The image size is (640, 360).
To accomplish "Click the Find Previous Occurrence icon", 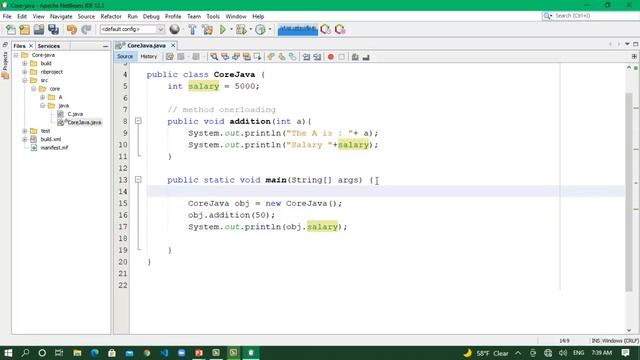I will [225, 57].
